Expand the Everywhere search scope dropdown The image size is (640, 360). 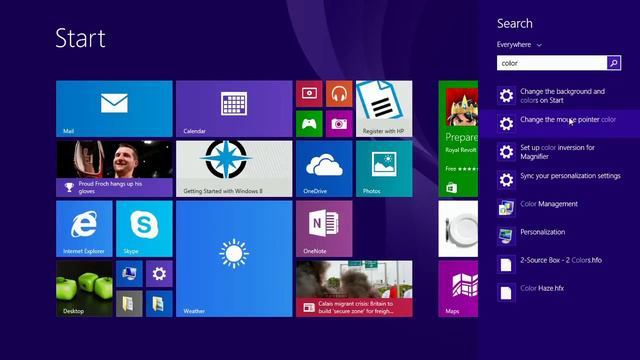(x=519, y=44)
